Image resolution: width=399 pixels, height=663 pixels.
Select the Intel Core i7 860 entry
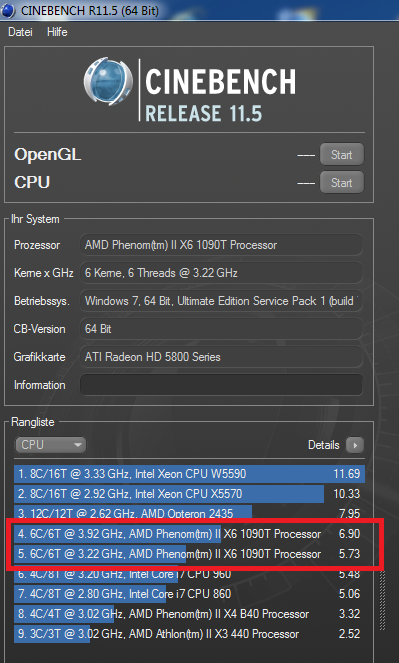(189, 594)
